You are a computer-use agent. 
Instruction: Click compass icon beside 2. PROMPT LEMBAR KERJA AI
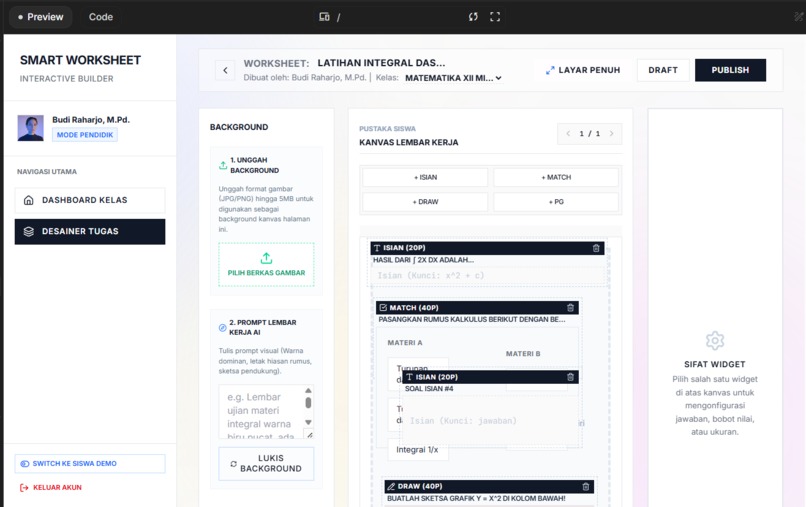click(x=223, y=328)
